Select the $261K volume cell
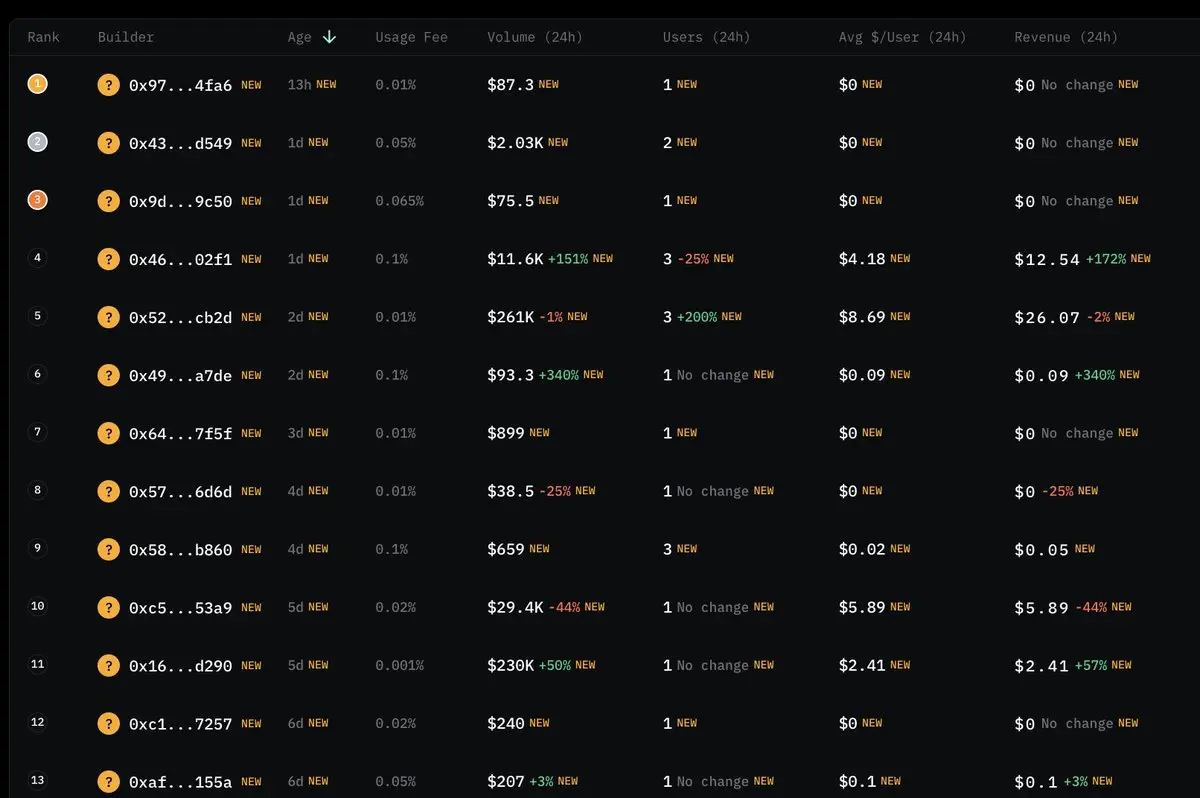 coord(510,317)
